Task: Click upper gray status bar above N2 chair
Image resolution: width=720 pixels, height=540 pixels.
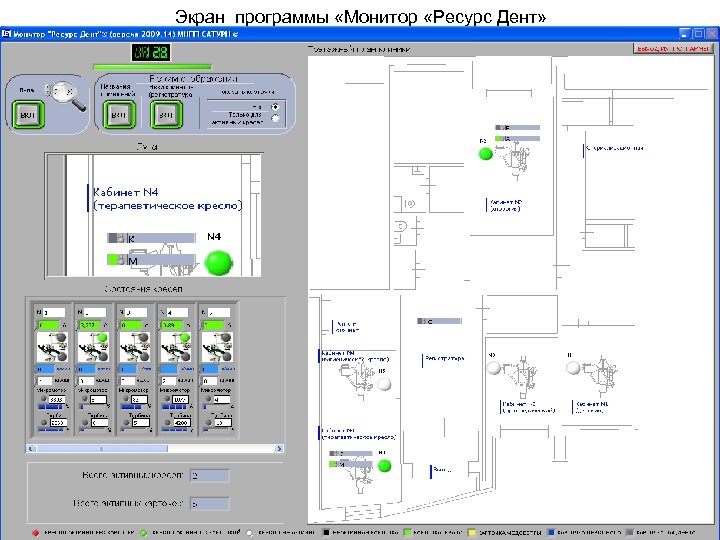Action: pos(518,127)
